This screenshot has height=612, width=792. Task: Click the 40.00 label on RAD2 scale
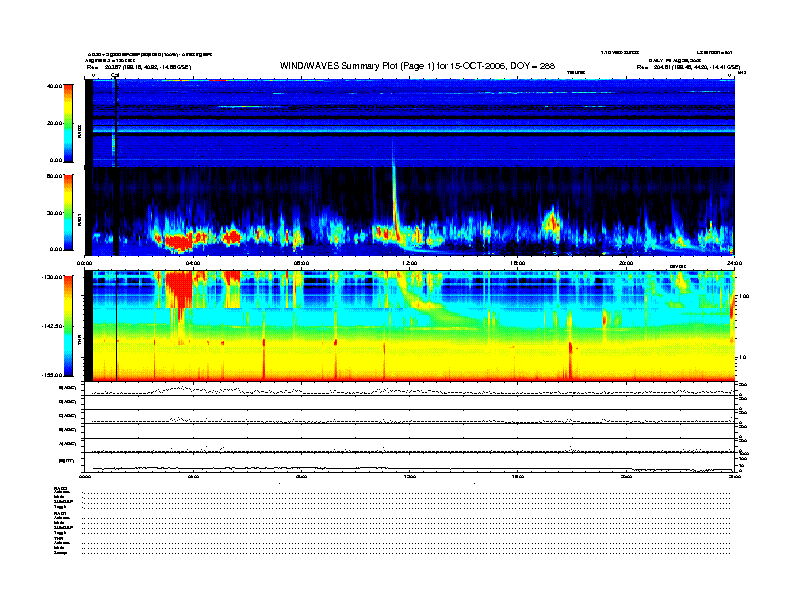(55, 86)
